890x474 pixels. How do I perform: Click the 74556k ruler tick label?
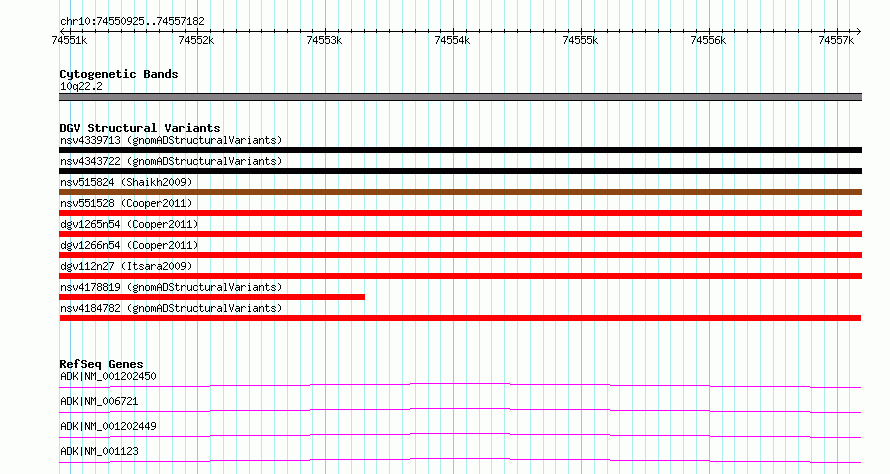click(708, 40)
